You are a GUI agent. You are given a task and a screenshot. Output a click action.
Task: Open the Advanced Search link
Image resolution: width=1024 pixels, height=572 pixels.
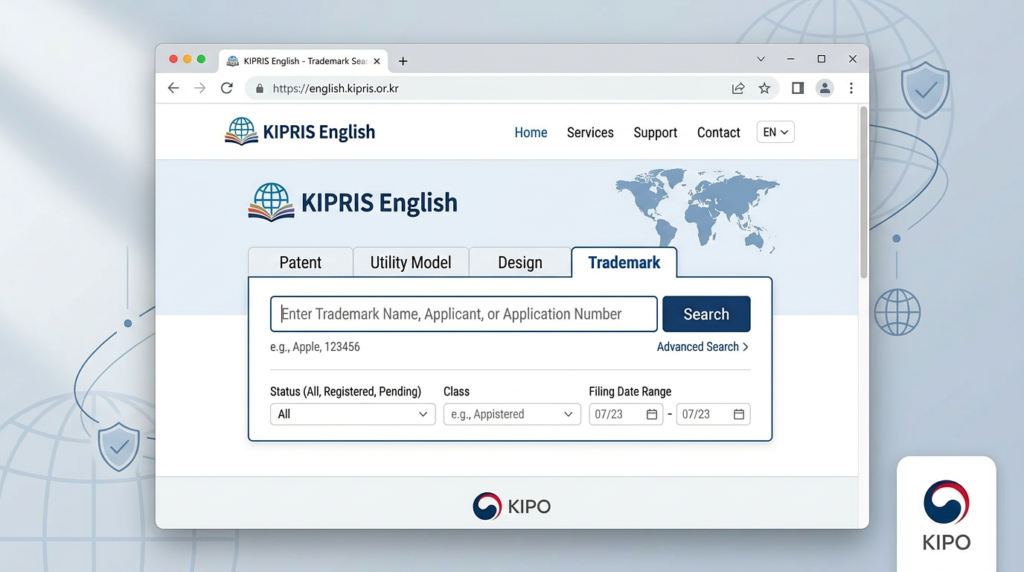703,347
